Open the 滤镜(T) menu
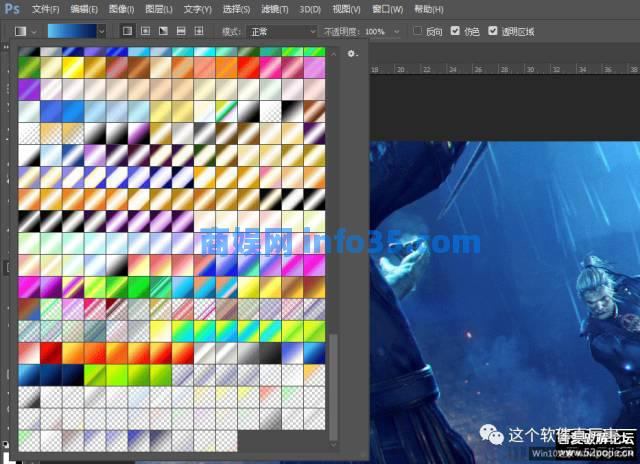 point(274,9)
